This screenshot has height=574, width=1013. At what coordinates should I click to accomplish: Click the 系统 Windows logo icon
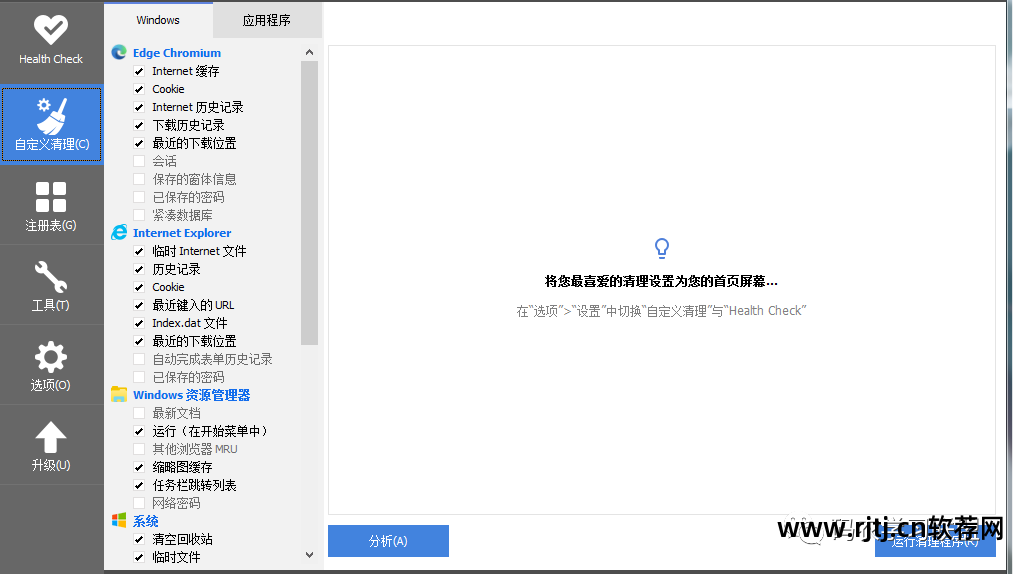[x=119, y=520]
